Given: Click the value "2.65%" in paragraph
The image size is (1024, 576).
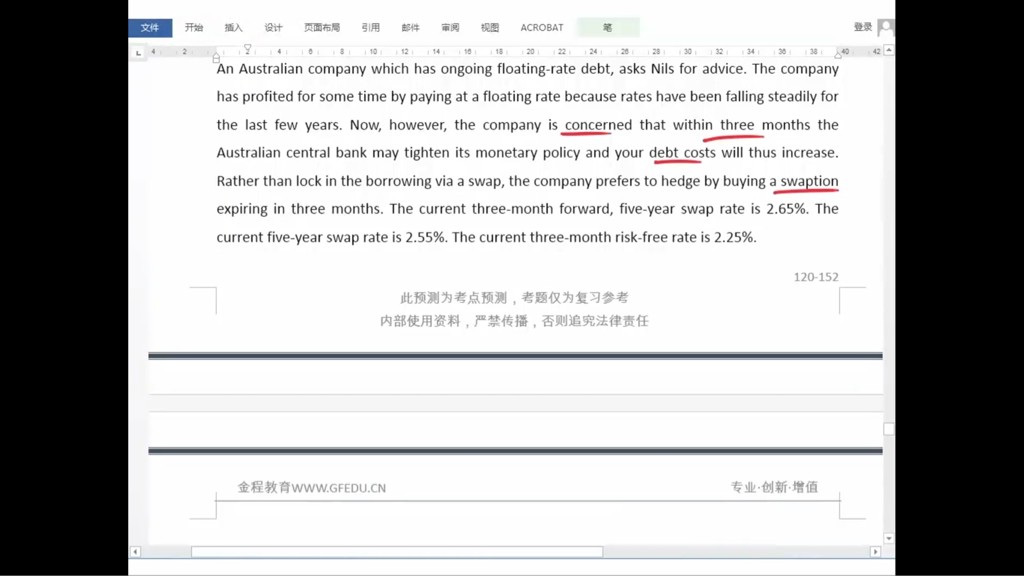Looking at the screenshot, I should (x=788, y=209).
